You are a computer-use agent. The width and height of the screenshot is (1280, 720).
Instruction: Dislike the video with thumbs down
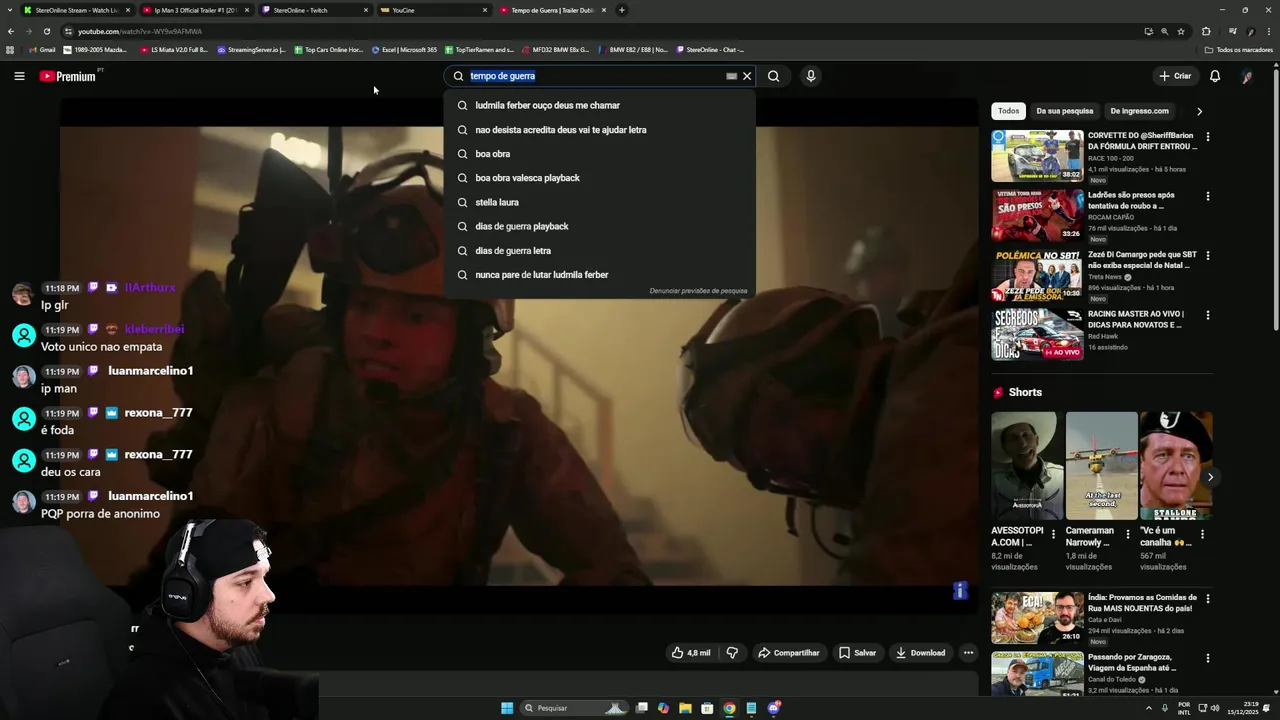click(732, 653)
